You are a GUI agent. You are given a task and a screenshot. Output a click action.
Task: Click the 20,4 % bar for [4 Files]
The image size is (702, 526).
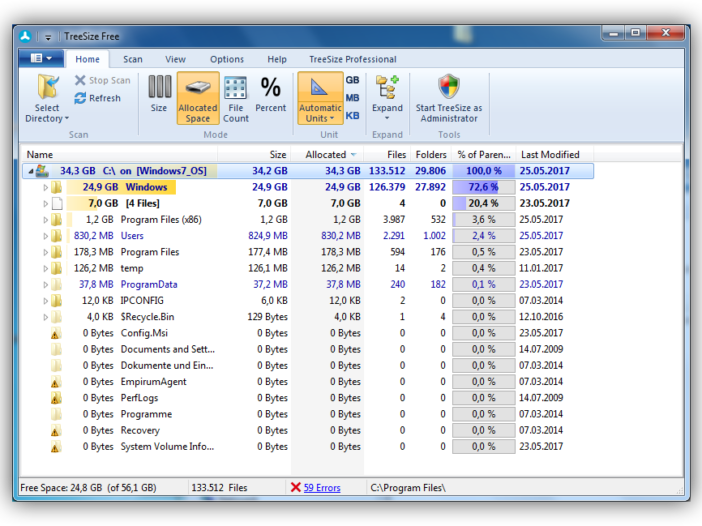click(484, 203)
